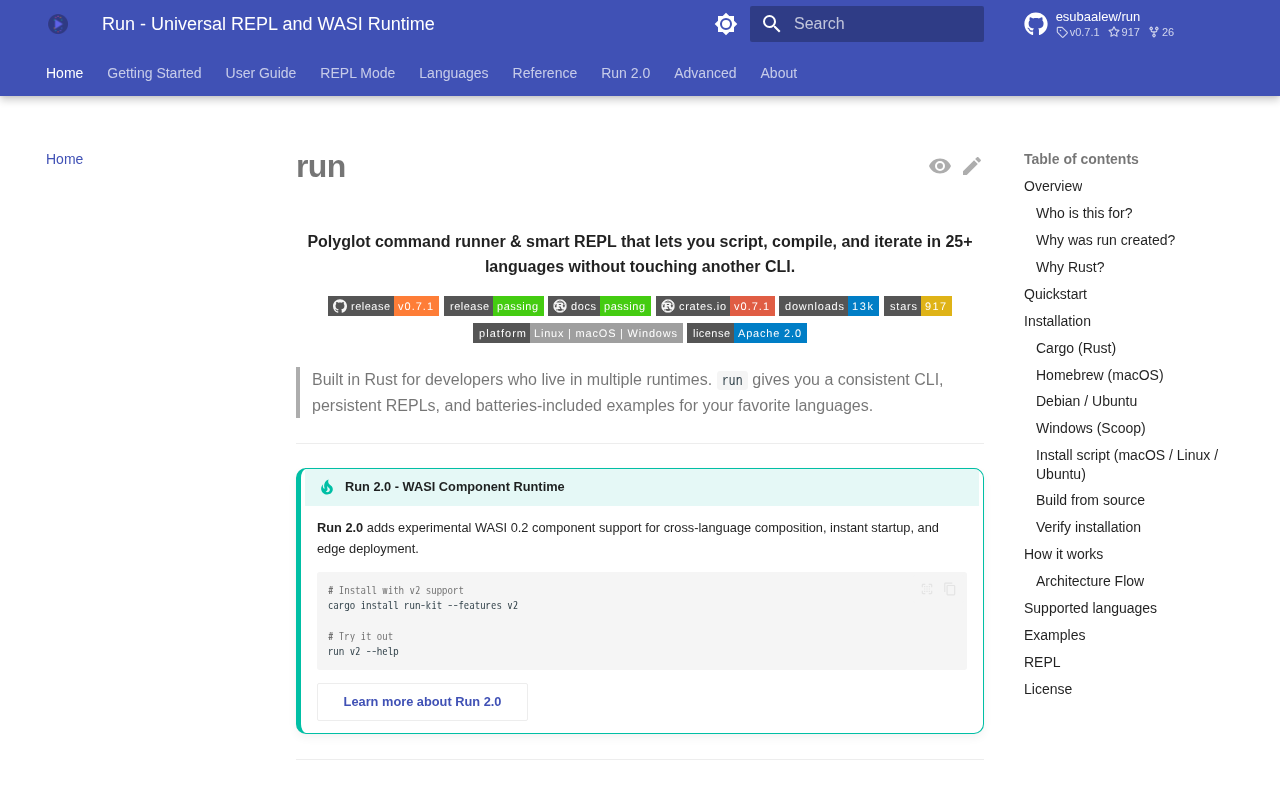Click Learn more about Run 2.0

[422, 702]
